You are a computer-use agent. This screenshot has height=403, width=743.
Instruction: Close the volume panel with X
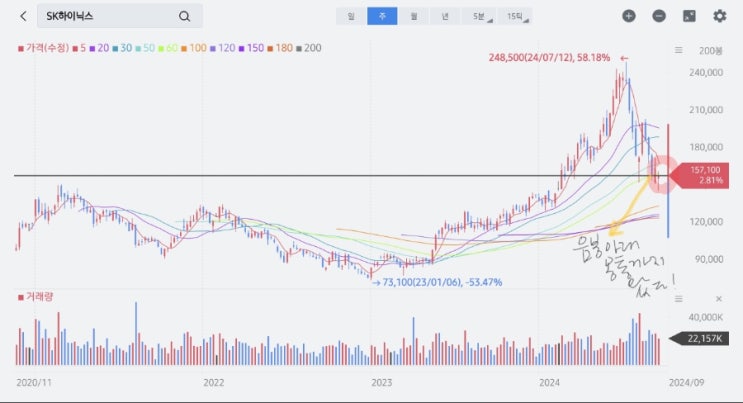tap(719, 299)
